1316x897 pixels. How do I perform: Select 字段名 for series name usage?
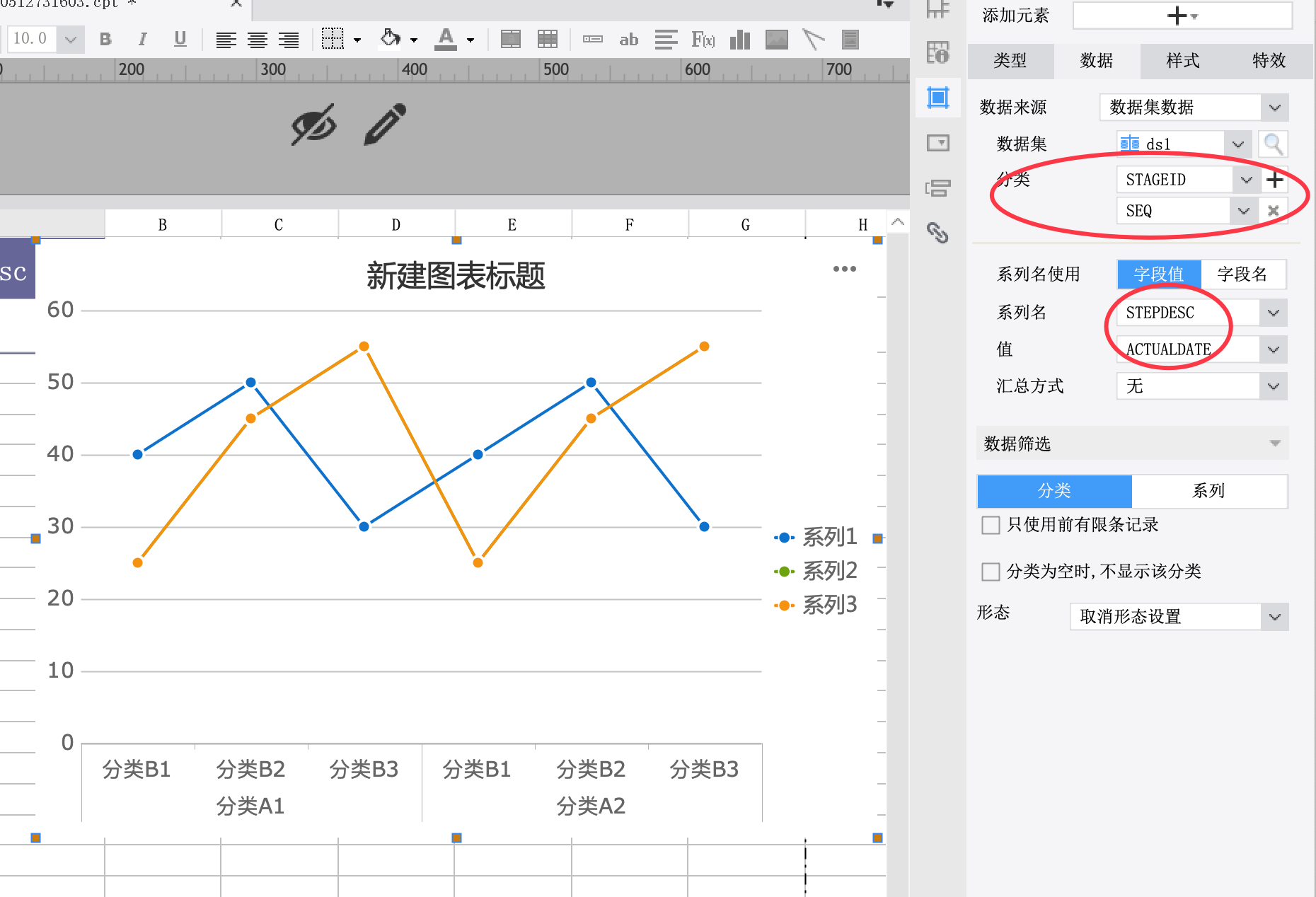1242,274
